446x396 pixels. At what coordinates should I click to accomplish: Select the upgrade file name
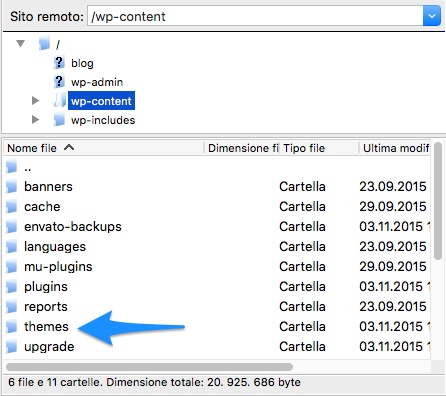point(49,347)
